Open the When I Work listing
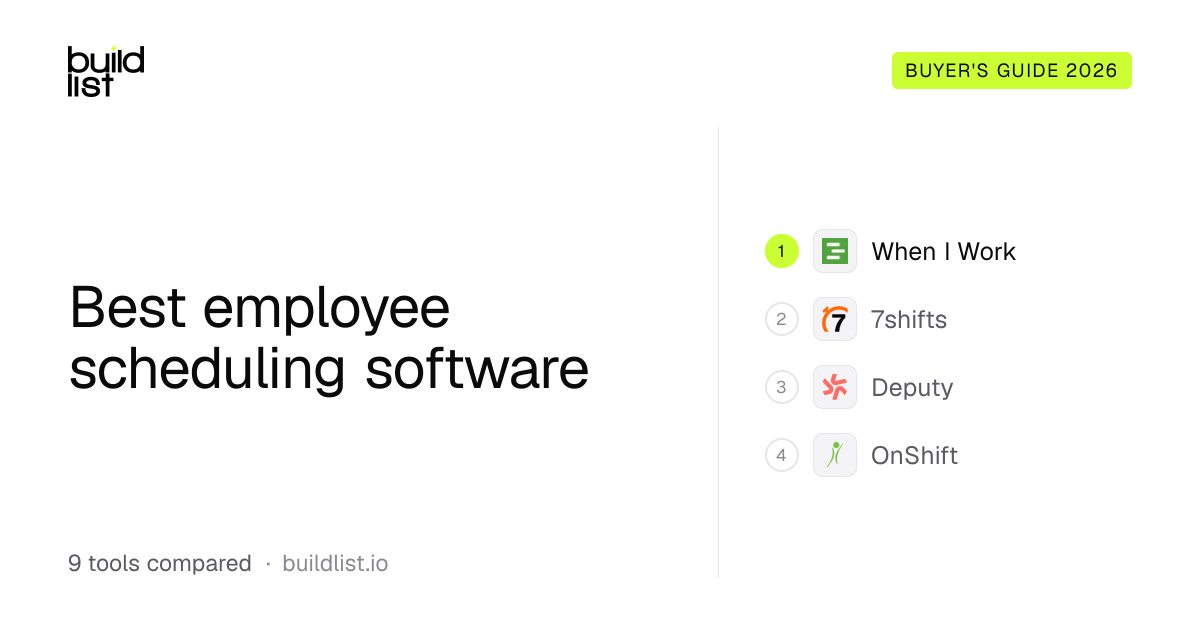The height and width of the screenshot is (630, 1200). 943,251
